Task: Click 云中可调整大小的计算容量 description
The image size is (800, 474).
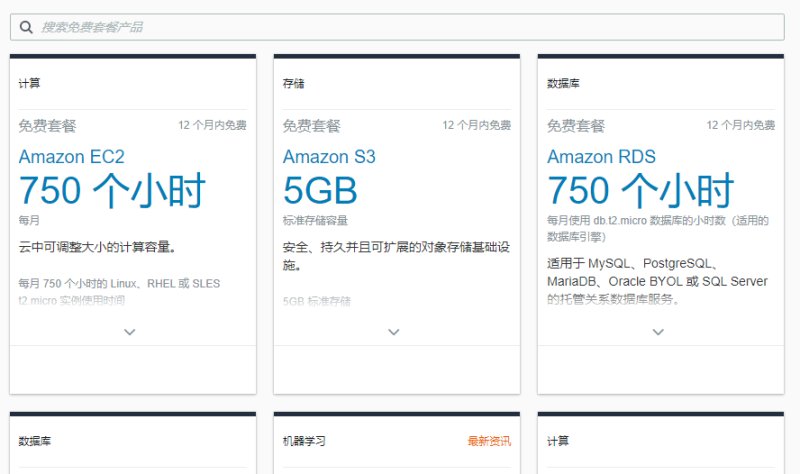Action: [x=97, y=247]
